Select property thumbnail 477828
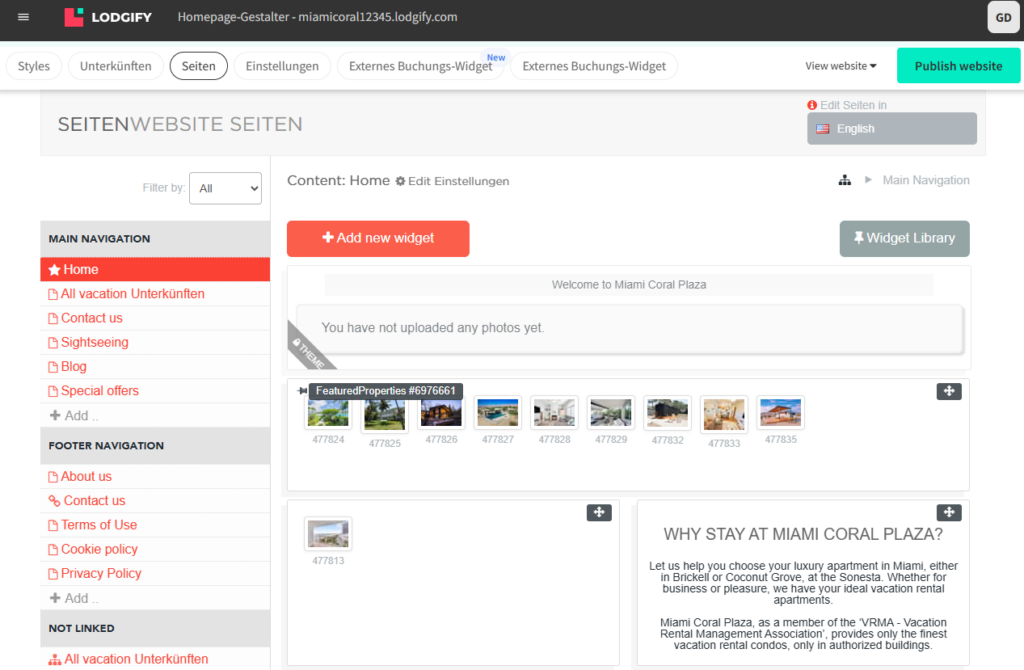The width and height of the screenshot is (1024, 670). point(554,413)
